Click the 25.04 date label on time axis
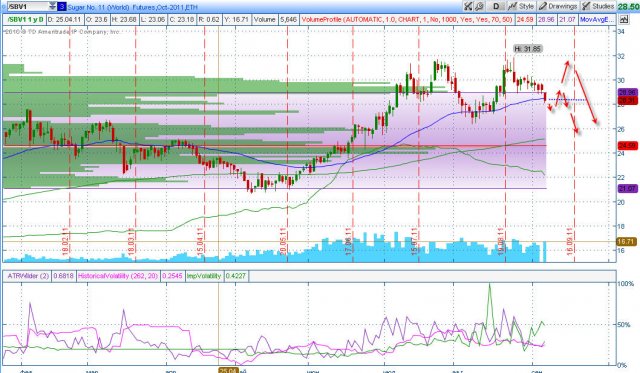 coord(228,370)
